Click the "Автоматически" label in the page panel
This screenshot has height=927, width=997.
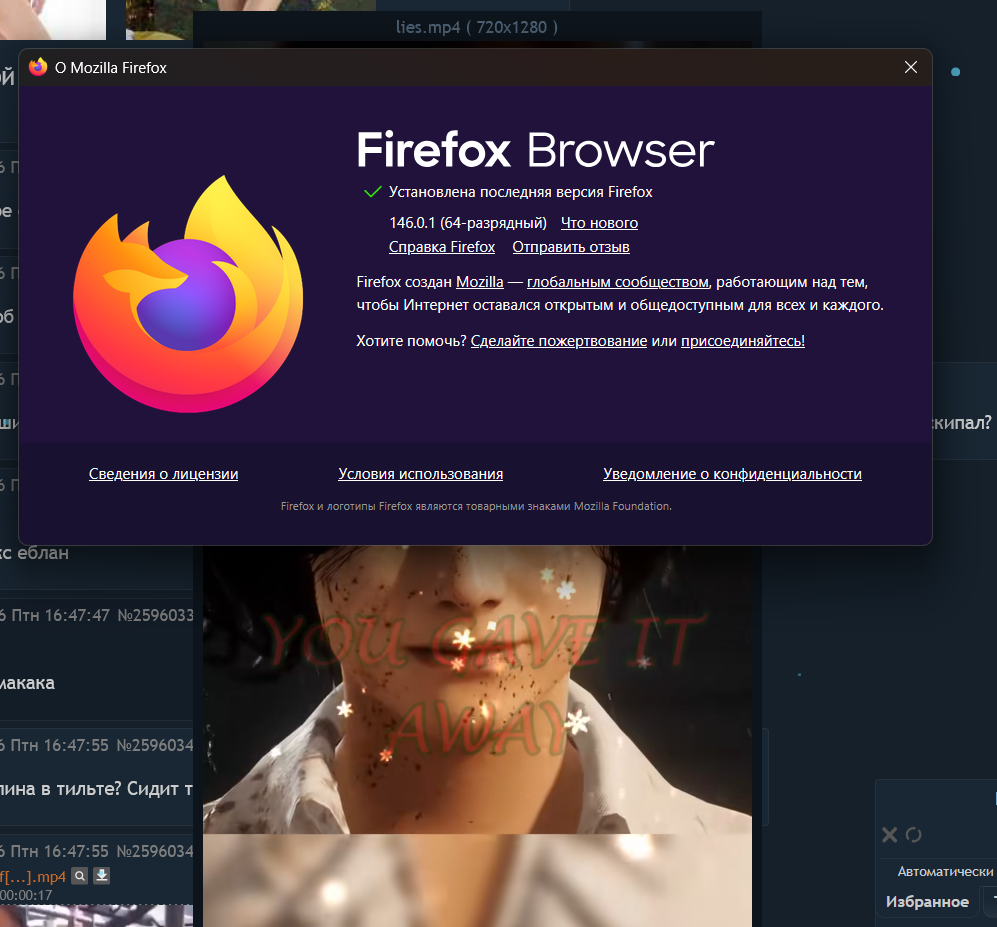coord(945,871)
